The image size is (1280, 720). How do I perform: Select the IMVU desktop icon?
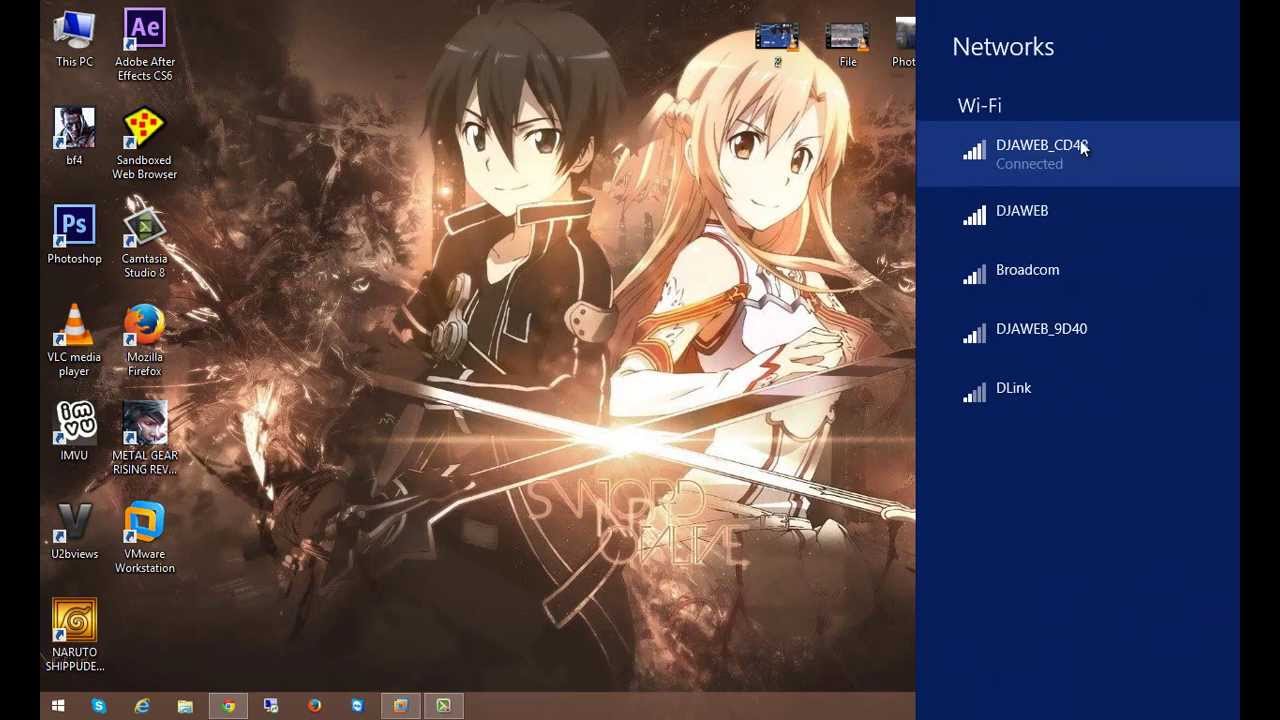coord(74,432)
